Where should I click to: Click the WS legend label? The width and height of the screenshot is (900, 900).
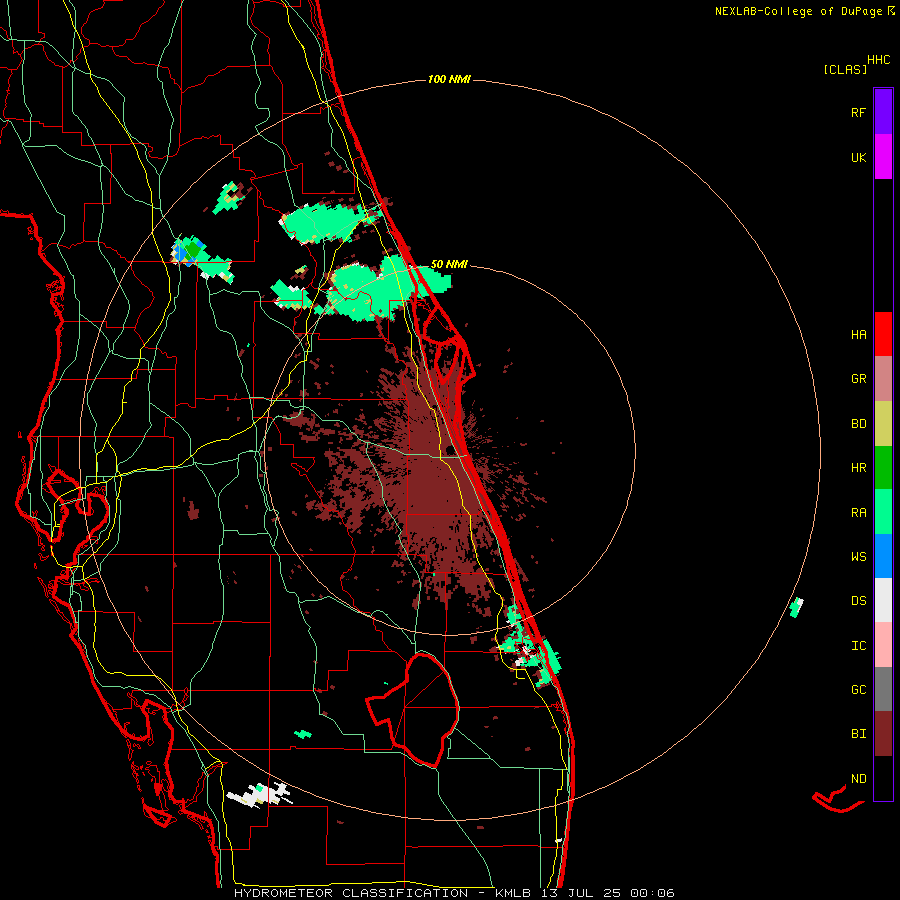pos(858,557)
